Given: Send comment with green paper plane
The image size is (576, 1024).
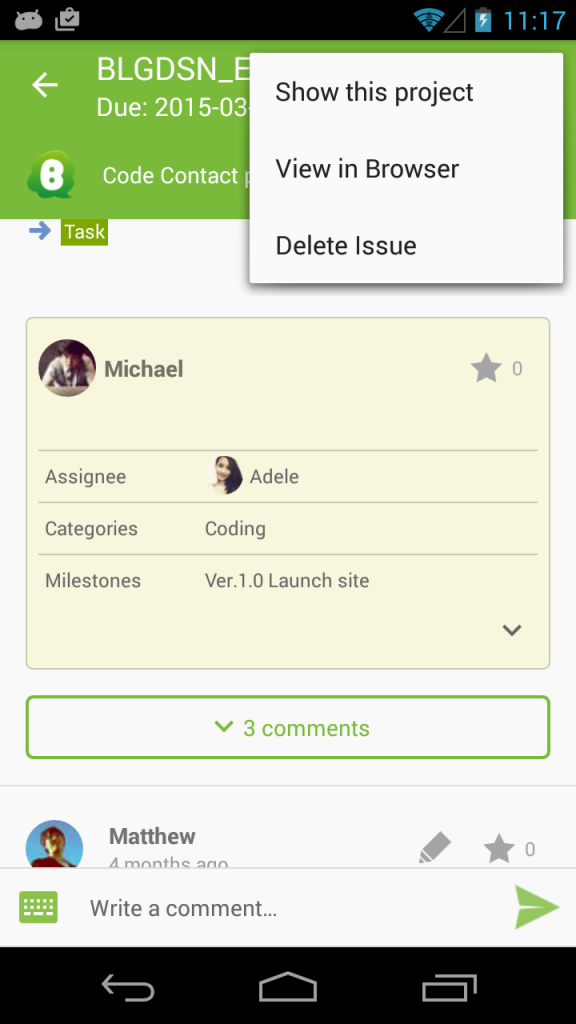Looking at the screenshot, I should (x=537, y=907).
